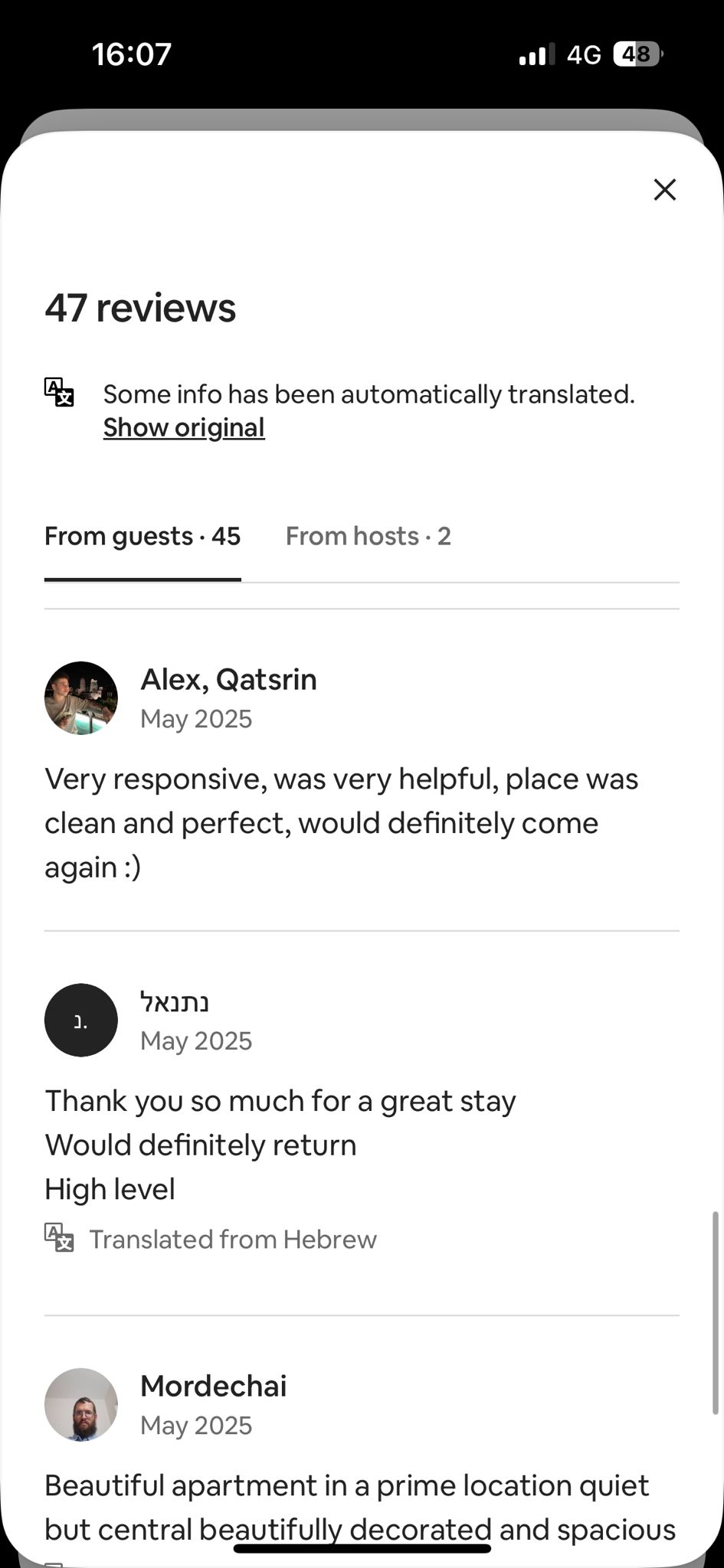The height and width of the screenshot is (1568, 724).
Task: Tap the reviewer name Alex, Qatsrin
Action: coord(228,679)
